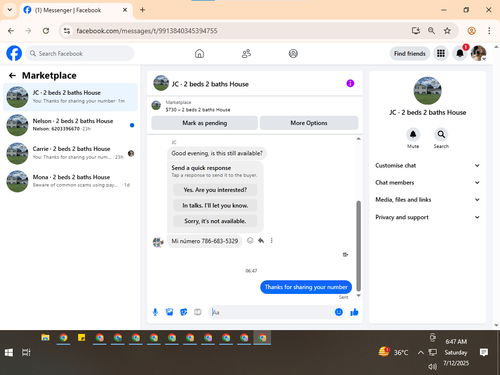
Task: Open the Groups icon in top navigation
Action: click(x=293, y=53)
